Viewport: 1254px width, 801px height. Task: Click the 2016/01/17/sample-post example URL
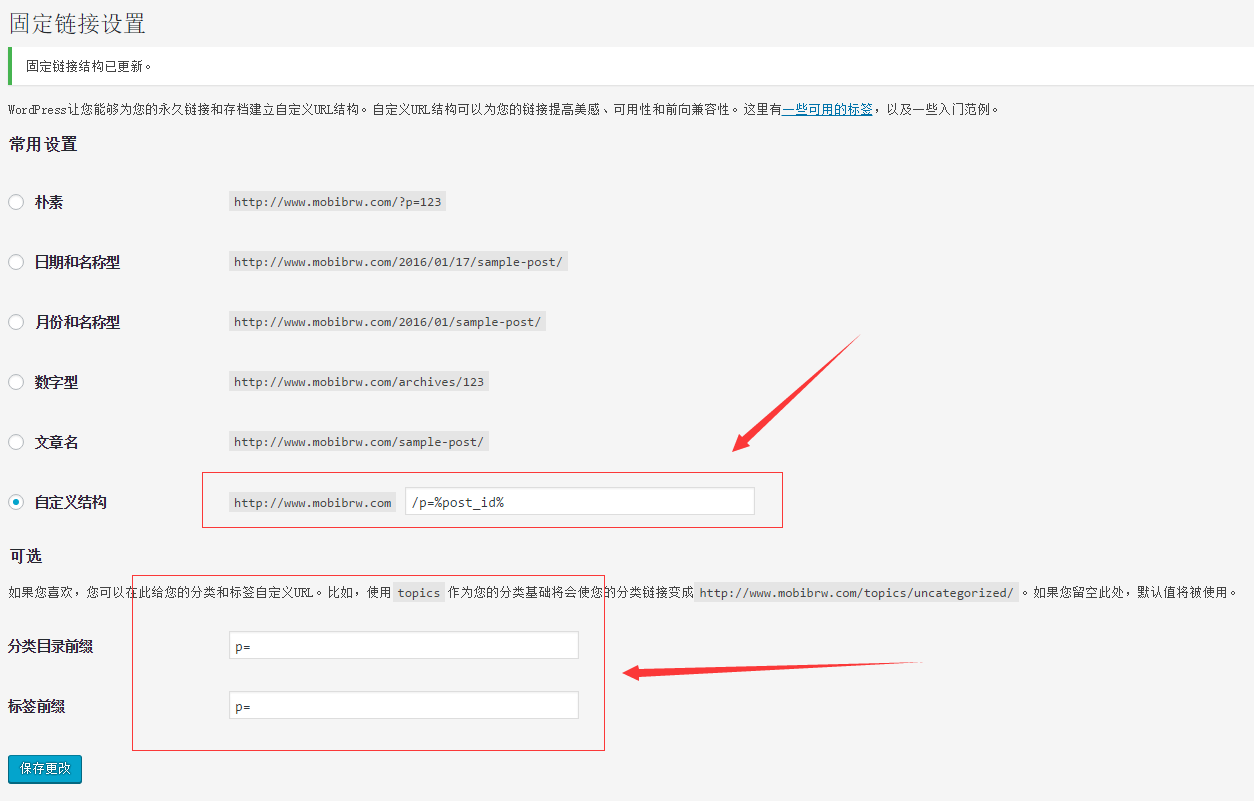(x=398, y=262)
